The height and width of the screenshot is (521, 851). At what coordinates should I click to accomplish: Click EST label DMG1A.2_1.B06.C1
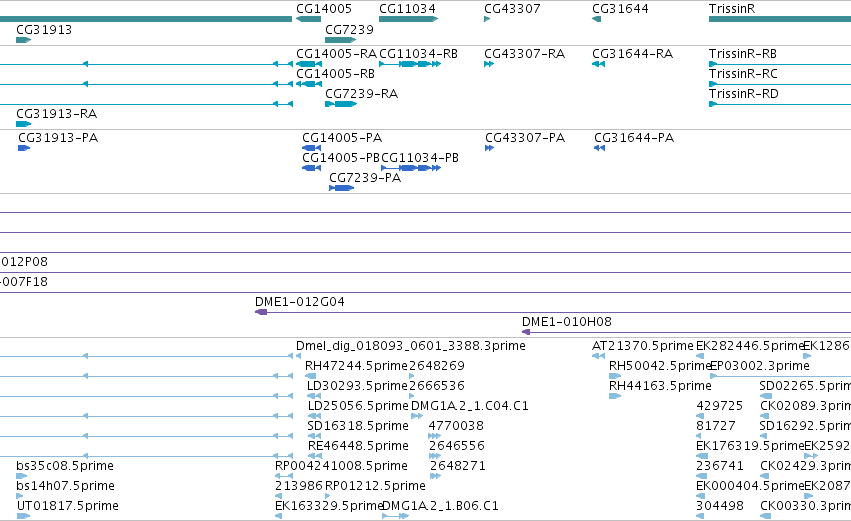coord(440,506)
